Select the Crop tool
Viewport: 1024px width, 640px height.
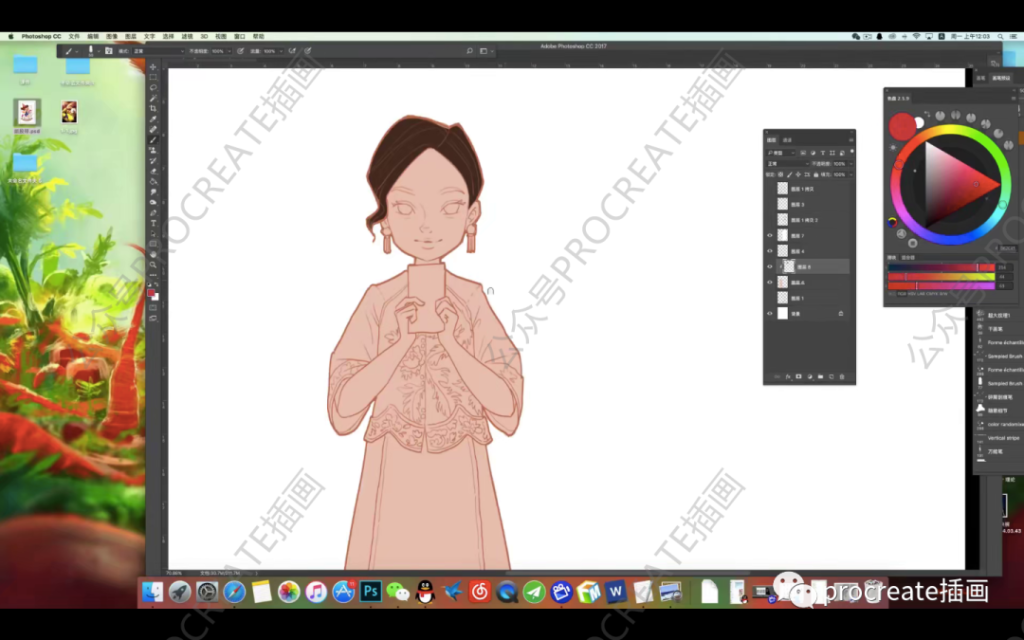pyautogui.click(x=153, y=108)
